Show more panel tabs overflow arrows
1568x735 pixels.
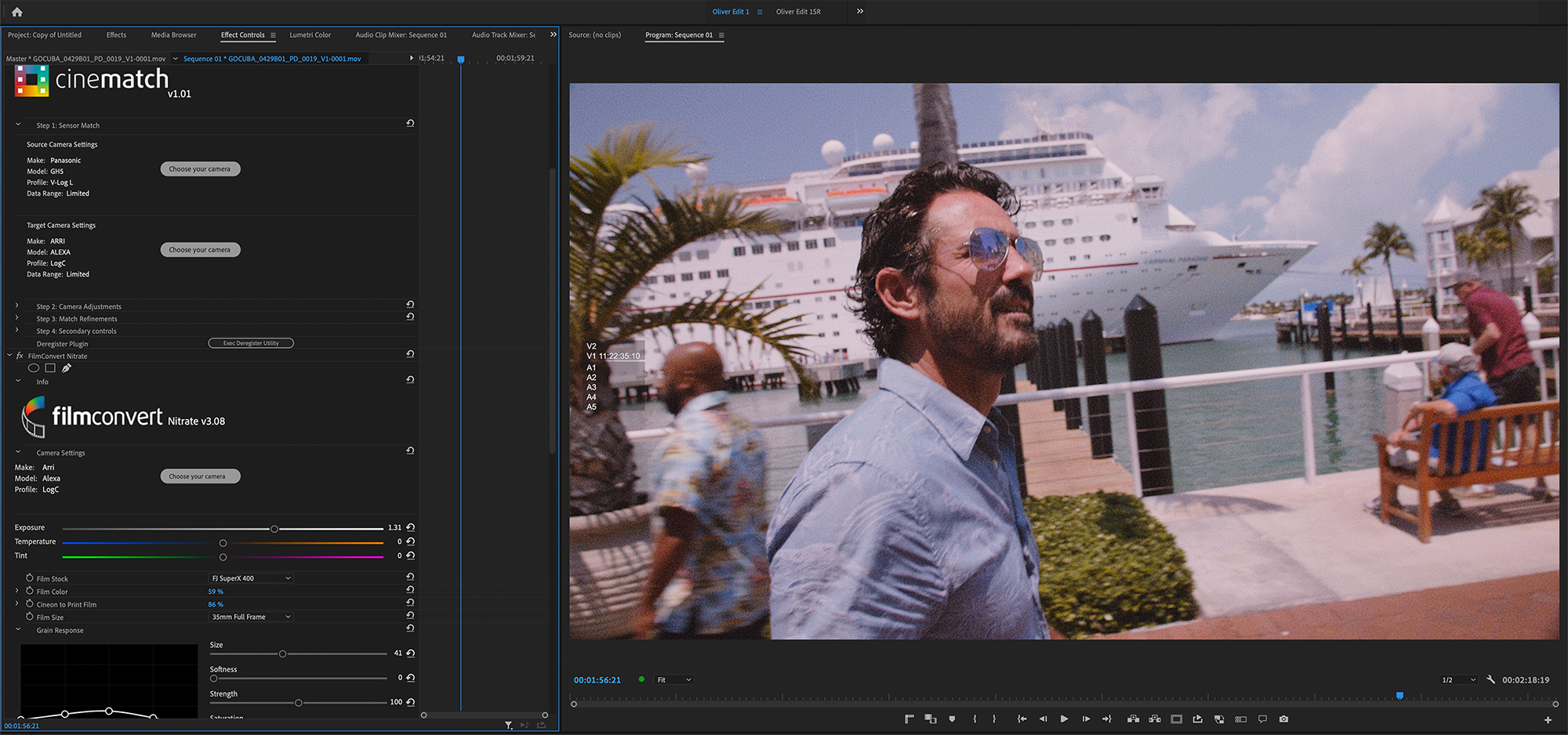(x=554, y=34)
